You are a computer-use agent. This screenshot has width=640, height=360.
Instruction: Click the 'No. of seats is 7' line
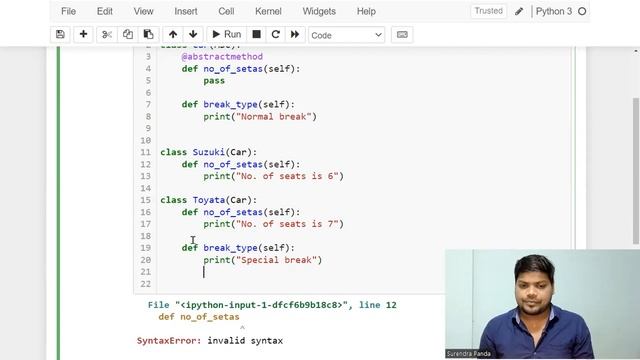(x=273, y=224)
